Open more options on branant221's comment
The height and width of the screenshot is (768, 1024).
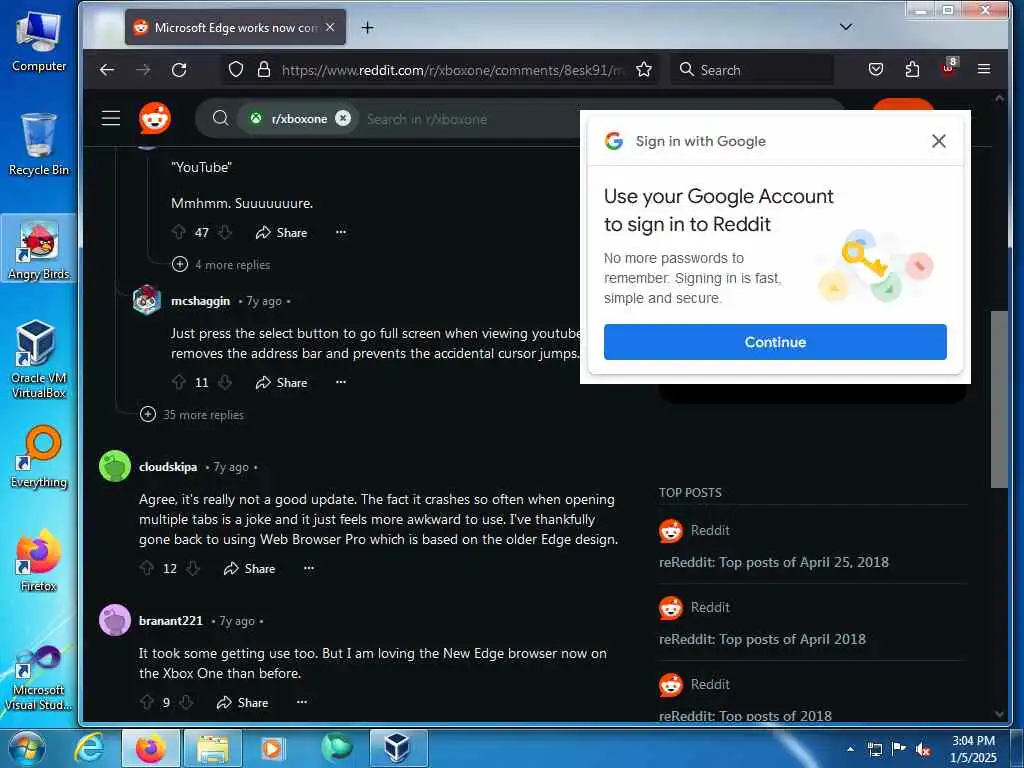[302, 702]
